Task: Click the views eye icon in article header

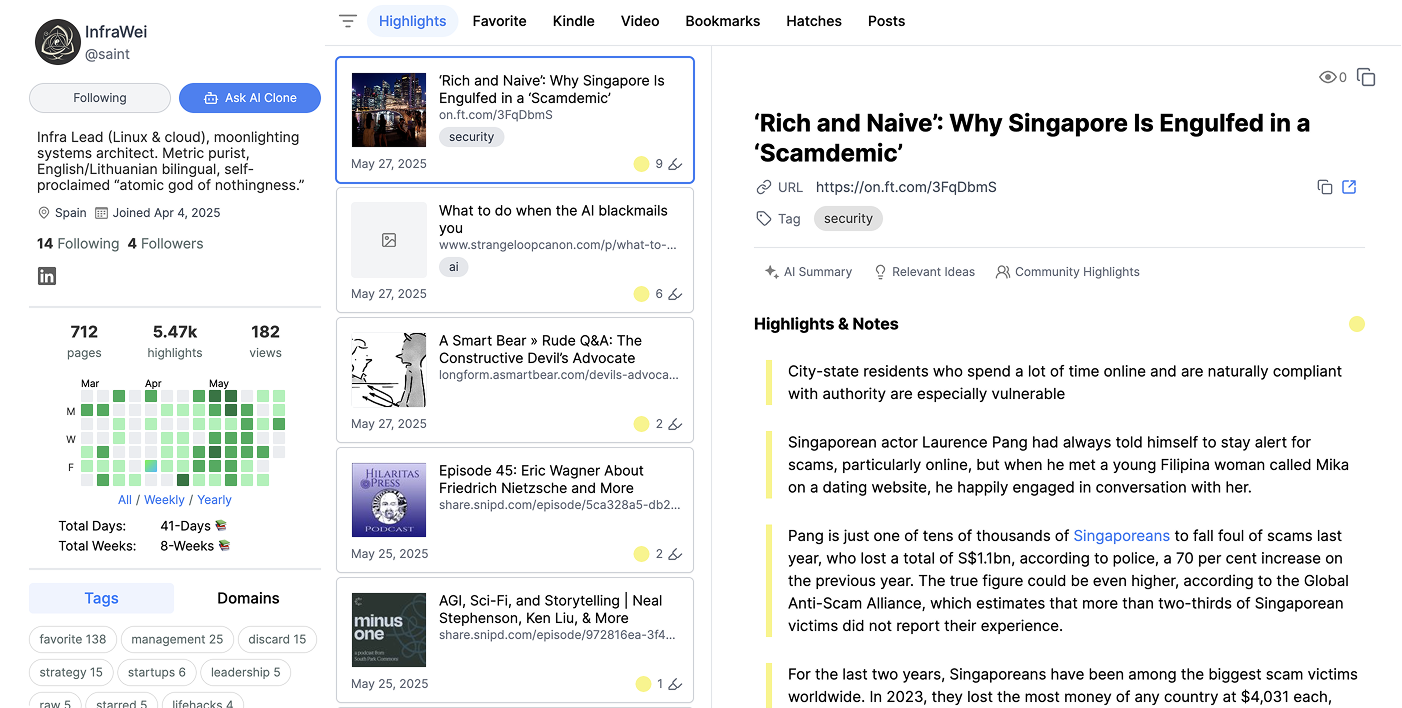Action: 1328,77
